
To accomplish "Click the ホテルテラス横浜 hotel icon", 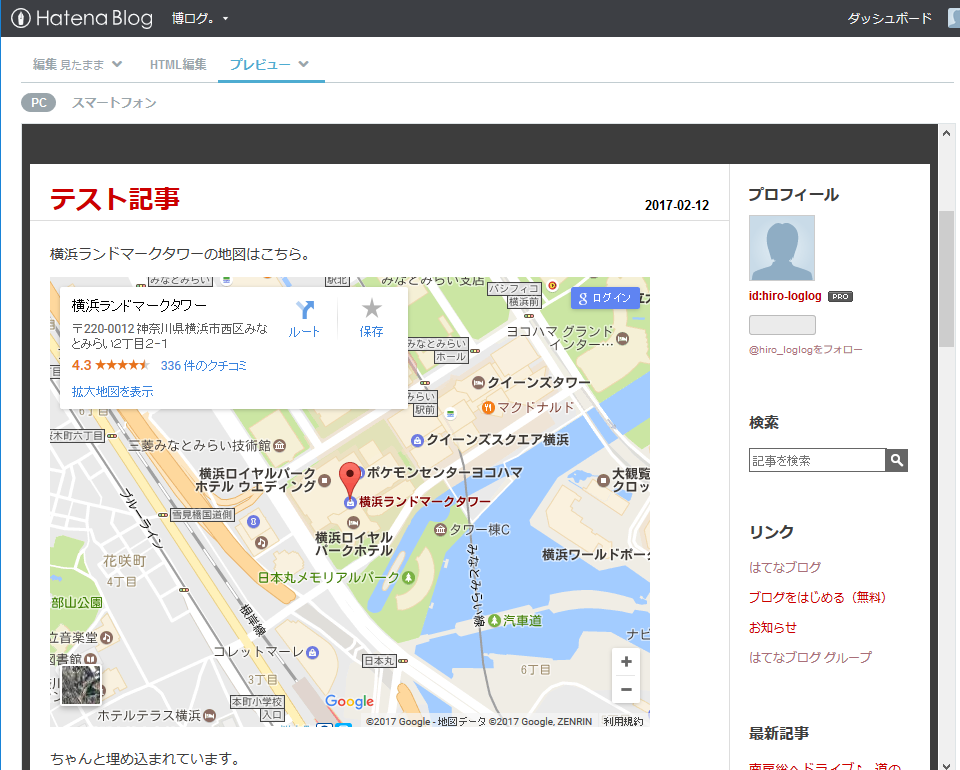I will coord(209,715).
